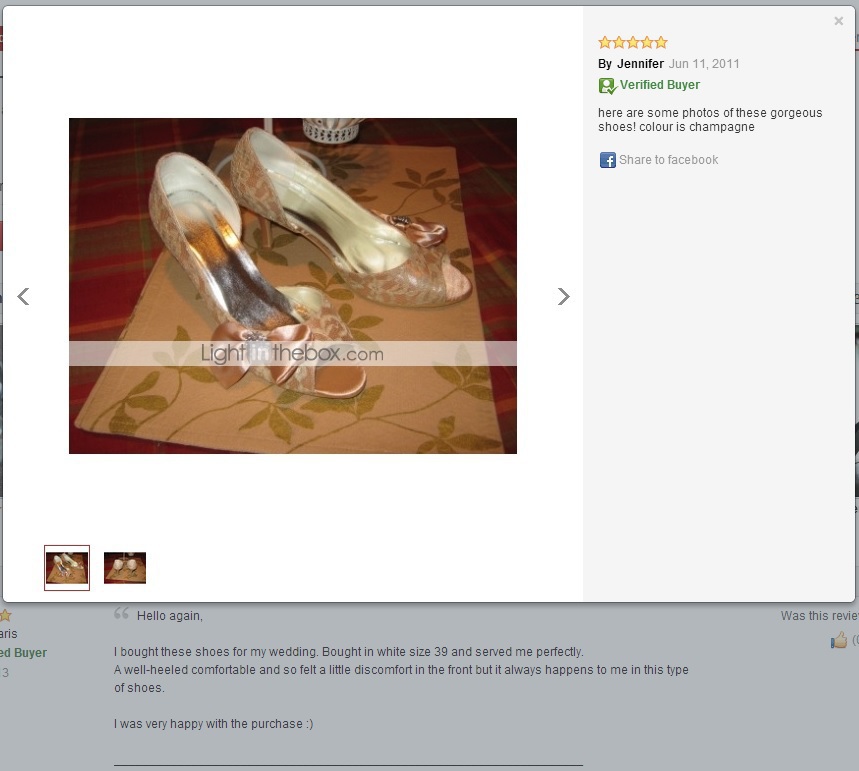The image size is (859, 771).
Task: Click the Facebook share icon
Action: click(608, 160)
